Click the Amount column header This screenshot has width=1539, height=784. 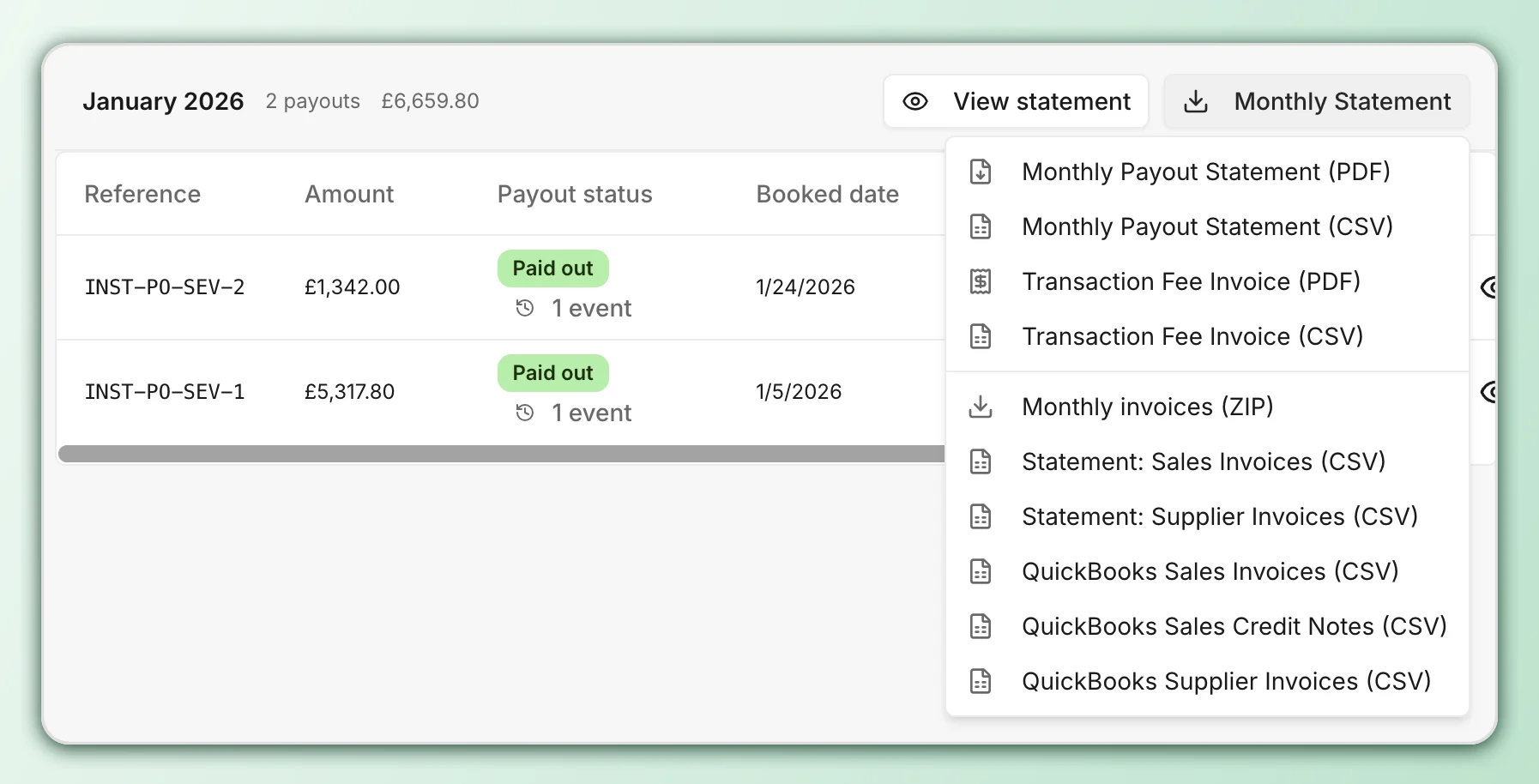(349, 194)
